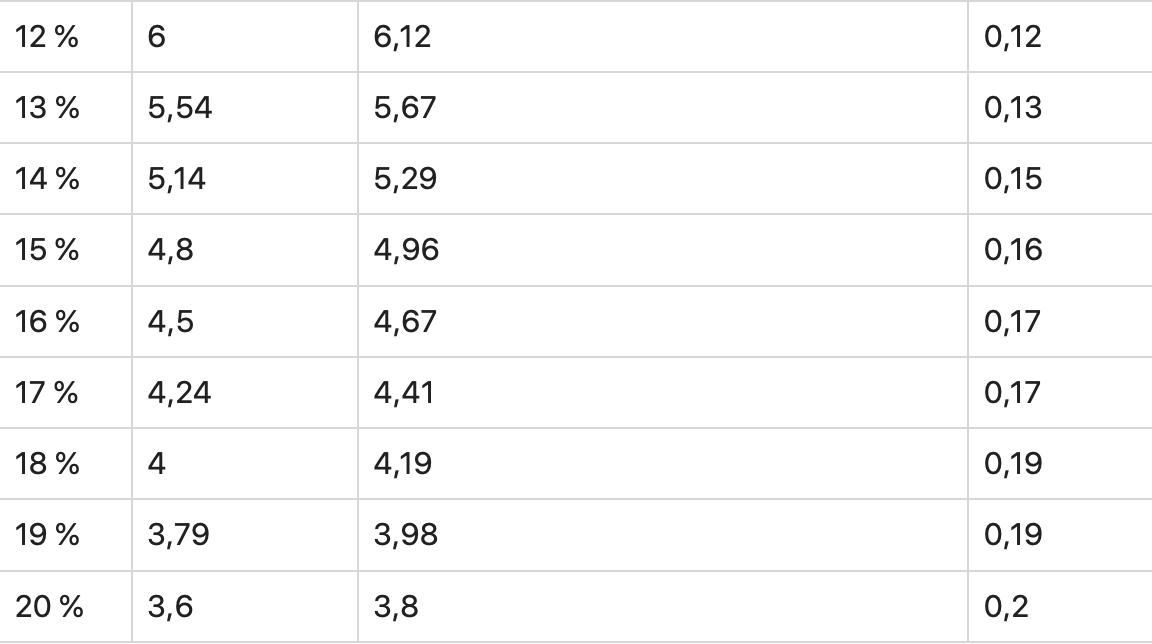Click the 20 % row label
This screenshot has width=1152, height=644.
48,606
